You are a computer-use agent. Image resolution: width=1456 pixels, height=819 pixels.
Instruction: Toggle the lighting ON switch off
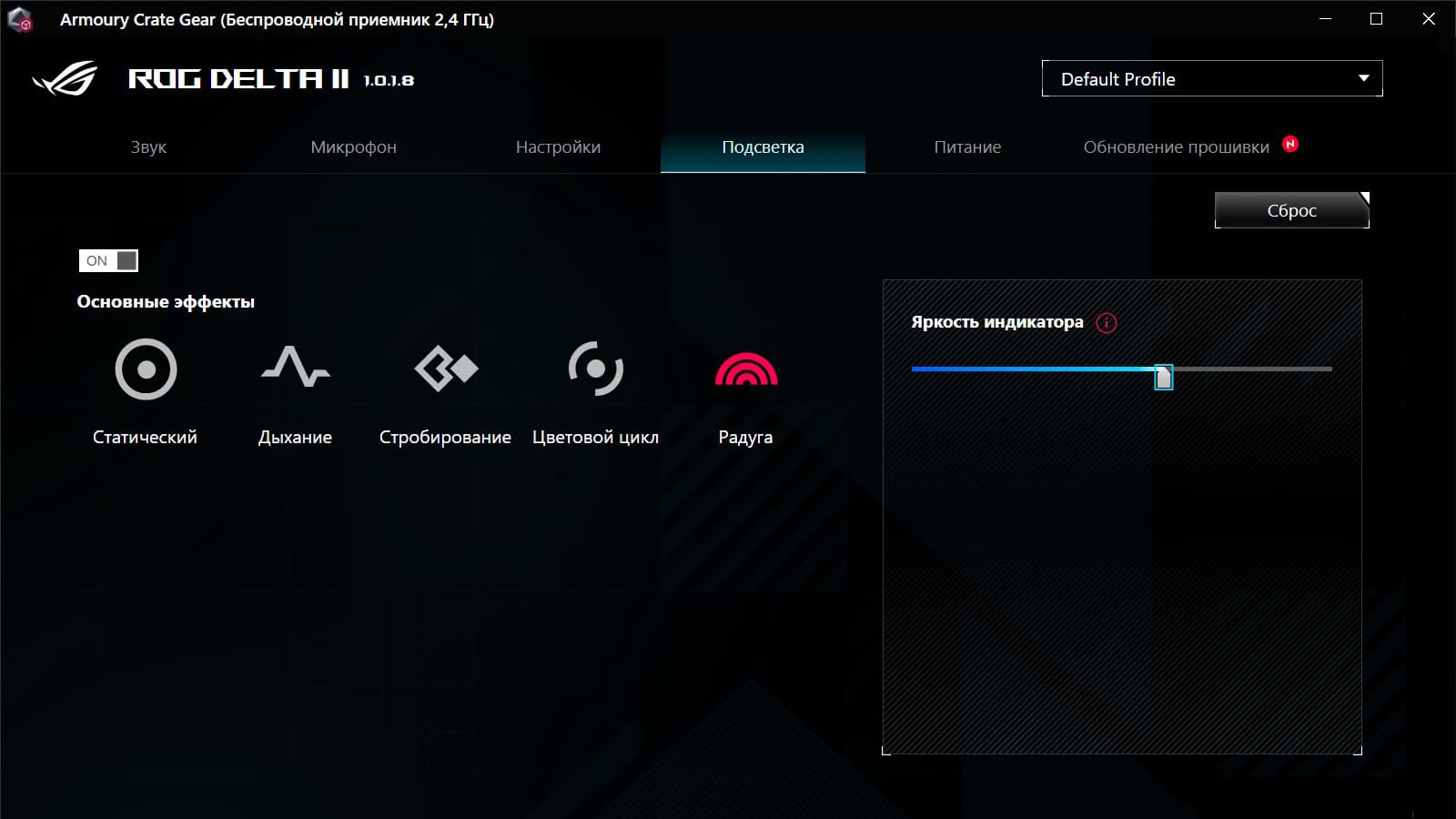point(108,261)
